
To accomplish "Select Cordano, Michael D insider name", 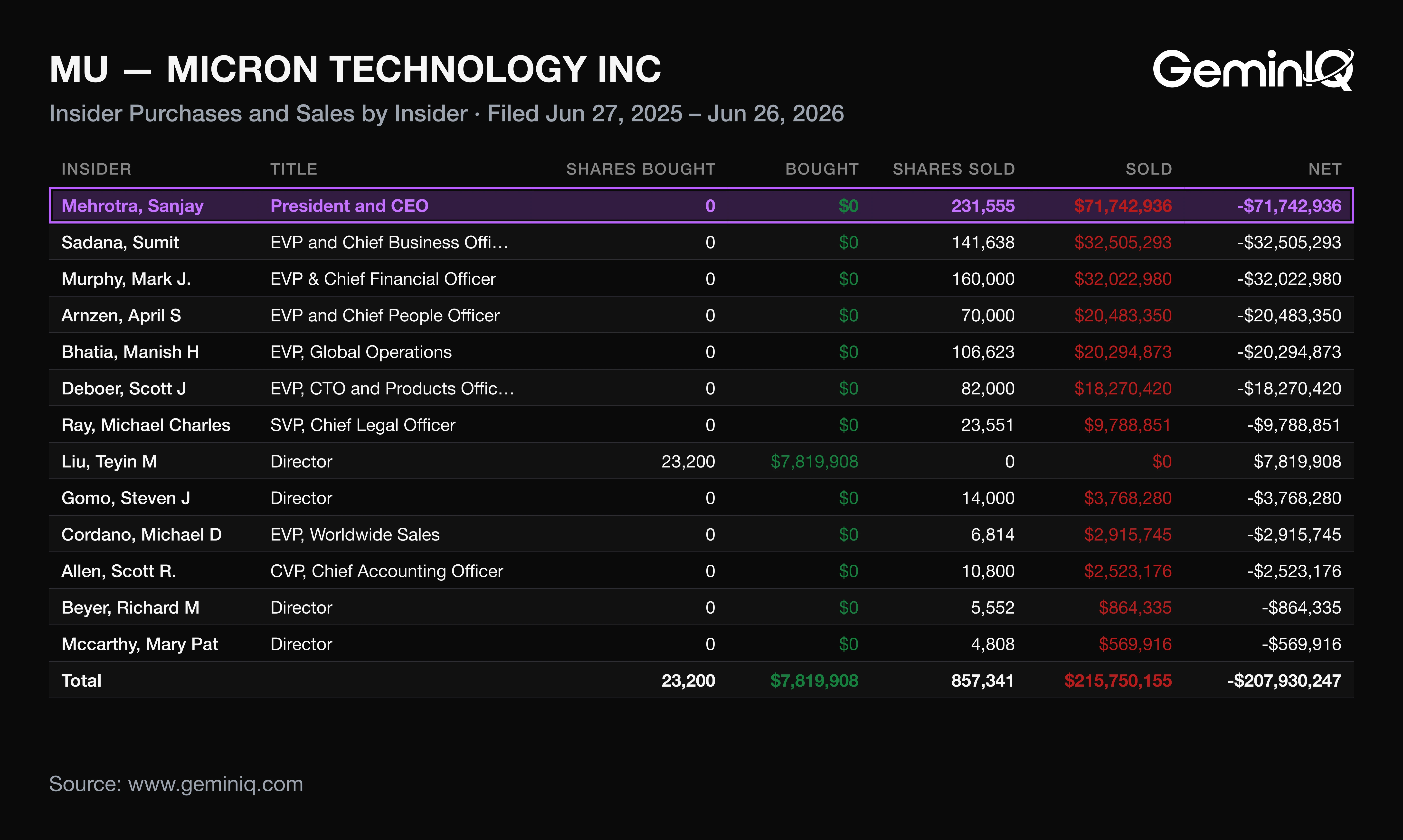I will [x=142, y=534].
